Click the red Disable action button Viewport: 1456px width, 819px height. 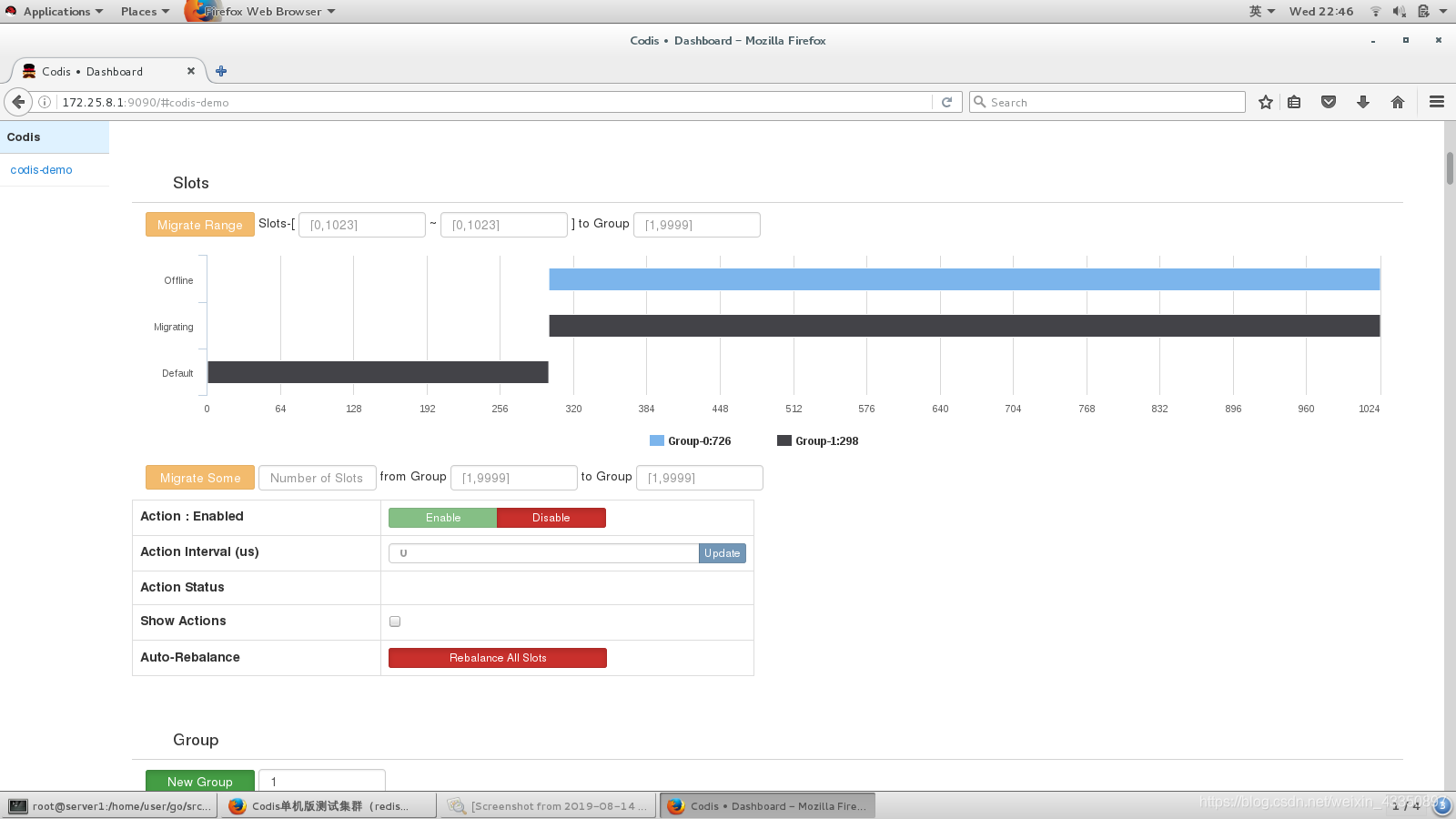(551, 518)
